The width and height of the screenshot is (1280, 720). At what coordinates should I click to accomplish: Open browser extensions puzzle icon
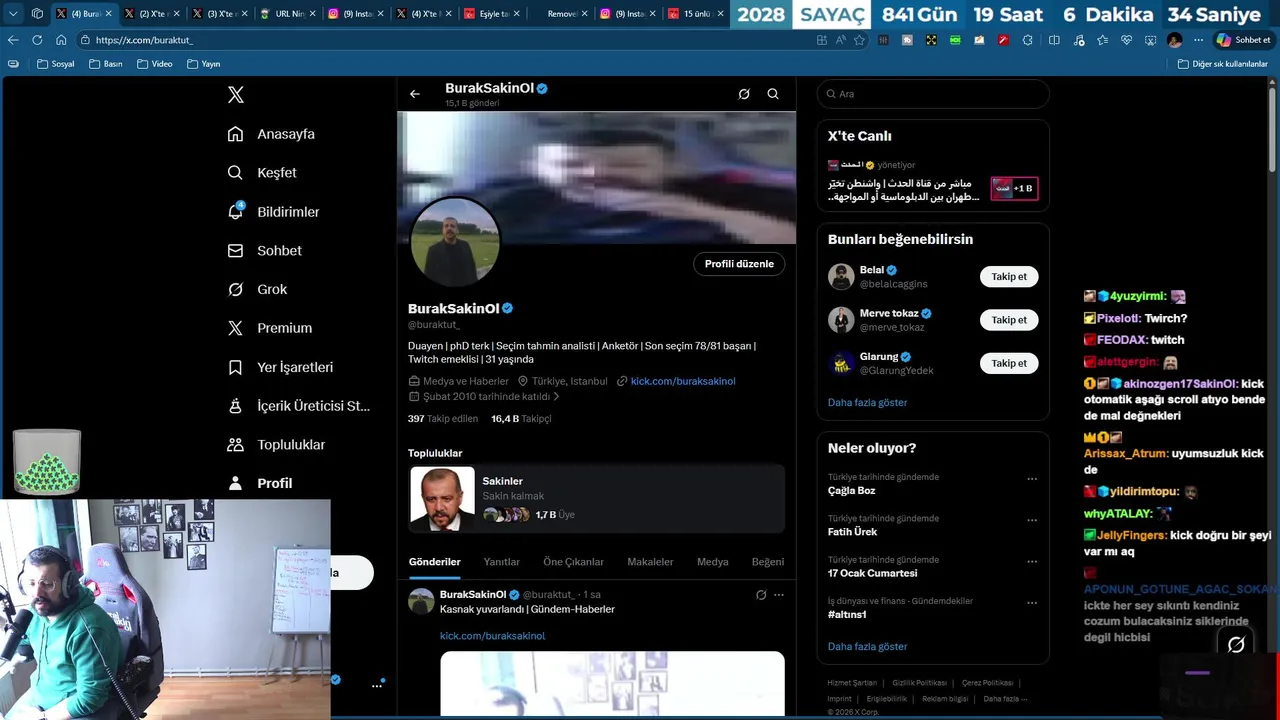tap(1027, 40)
